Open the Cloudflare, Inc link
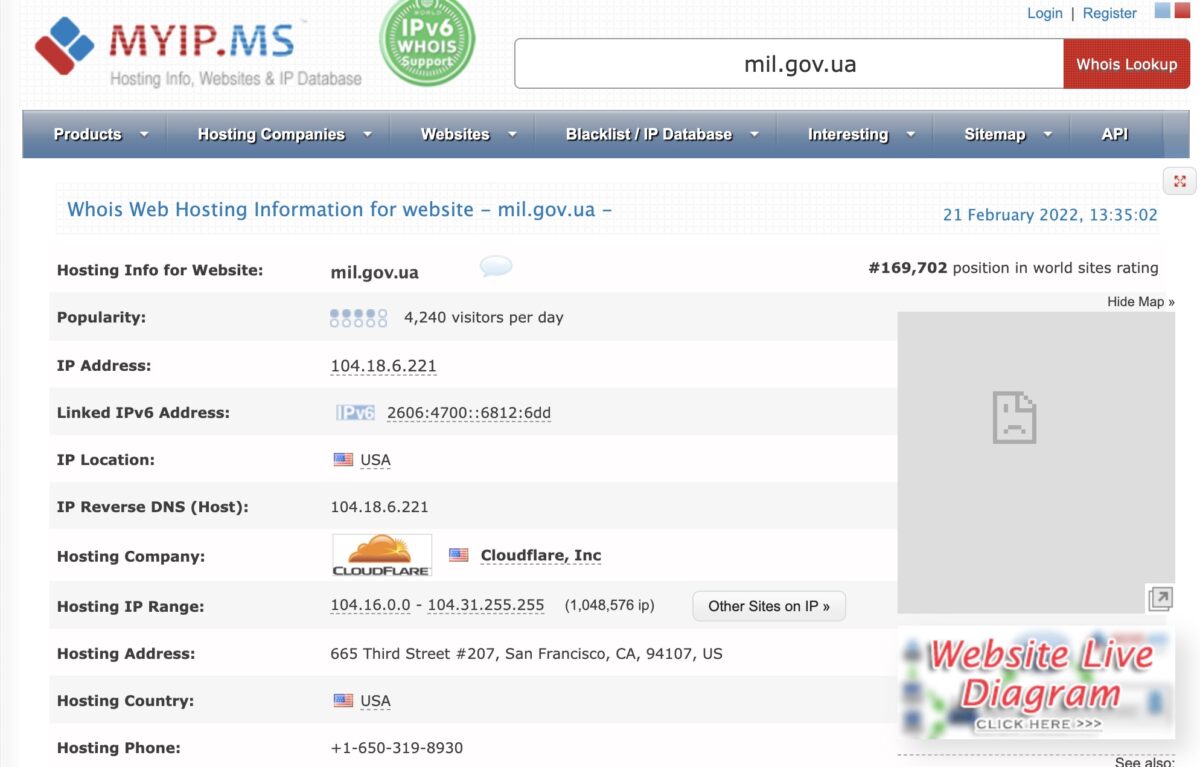This screenshot has width=1200, height=767. click(x=541, y=555)
